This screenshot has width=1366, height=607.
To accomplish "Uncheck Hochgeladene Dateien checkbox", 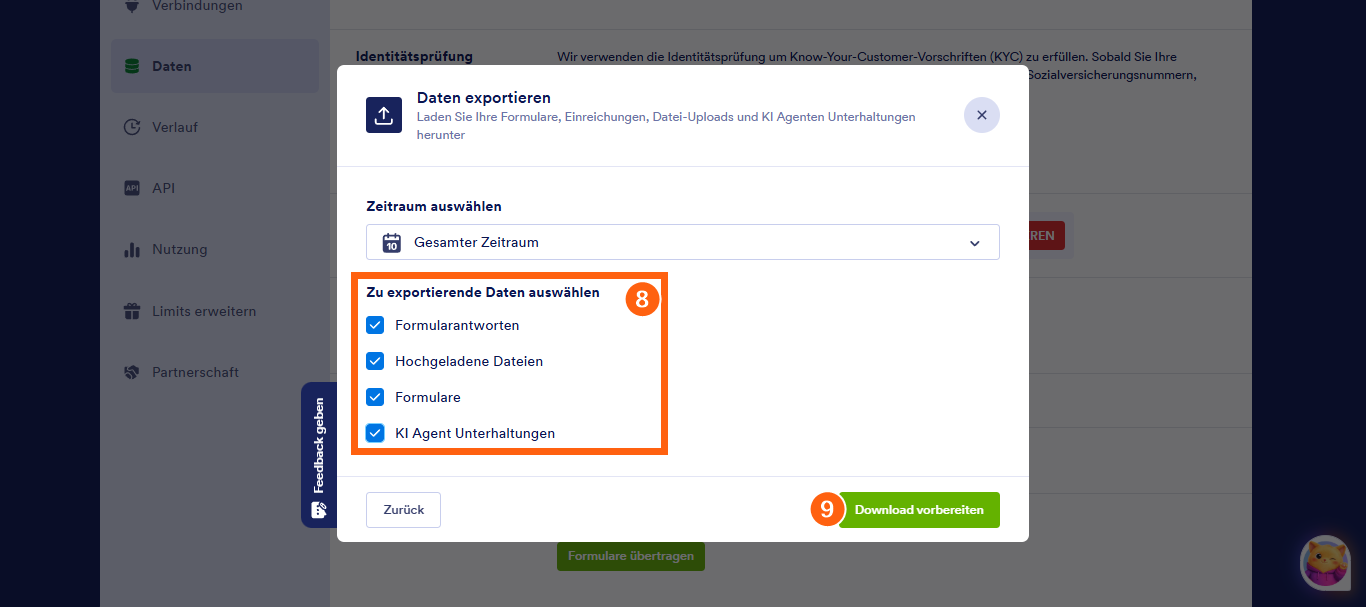I will 375,361.
